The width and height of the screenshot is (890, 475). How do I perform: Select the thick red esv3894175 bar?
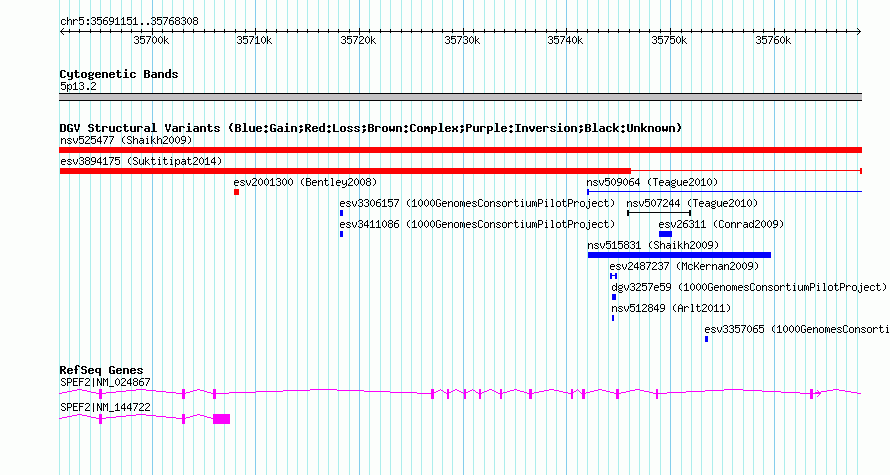point(345,171)
